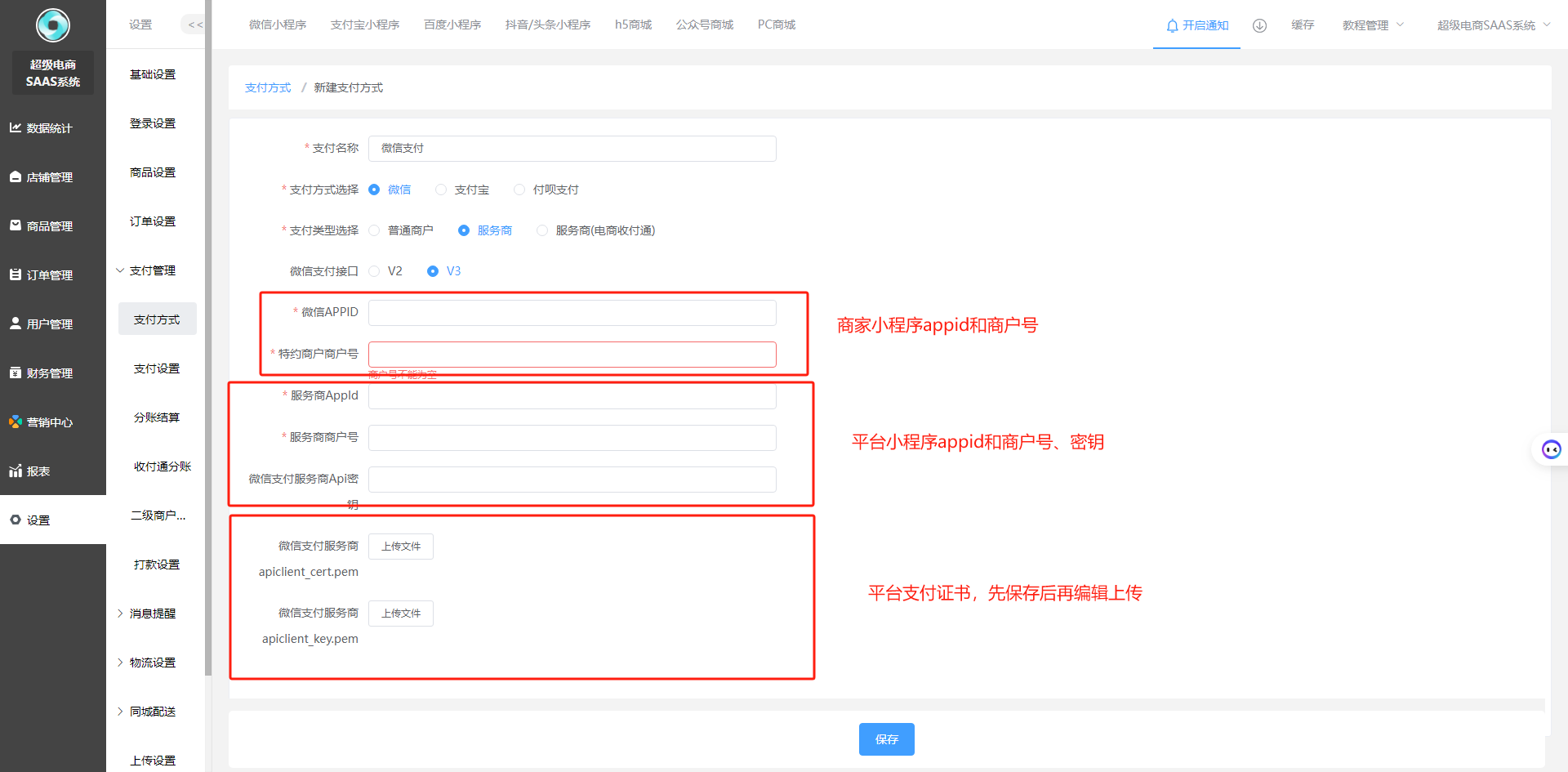Viewport: 1568px width, 772px height.
Task: Click the 保存 button
Action: pos(886,739)
